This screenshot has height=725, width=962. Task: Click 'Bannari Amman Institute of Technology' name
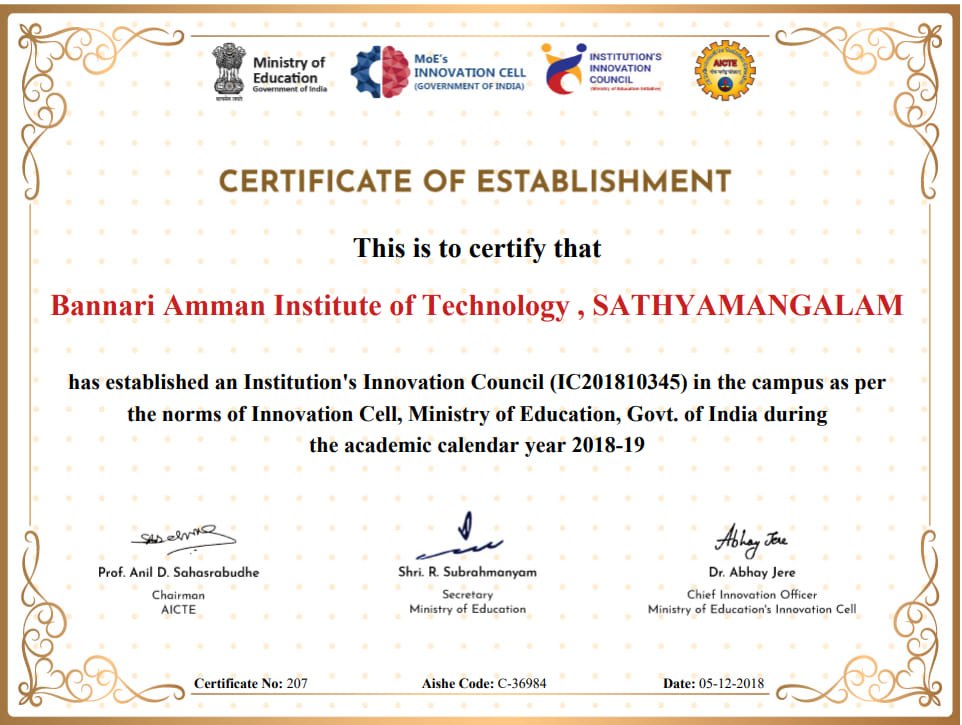[x=310, y=305]
